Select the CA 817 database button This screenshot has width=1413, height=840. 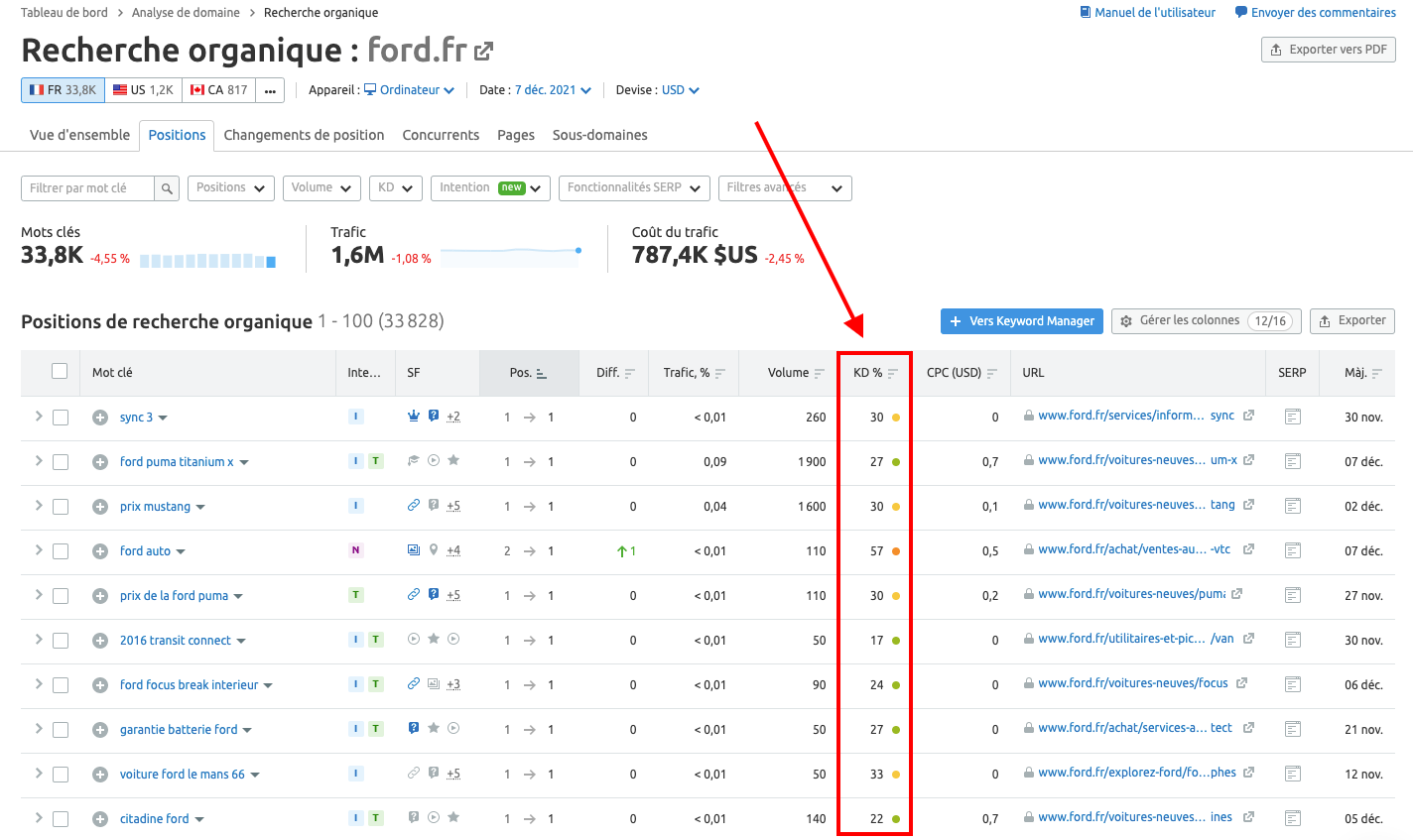click(218, 90)
